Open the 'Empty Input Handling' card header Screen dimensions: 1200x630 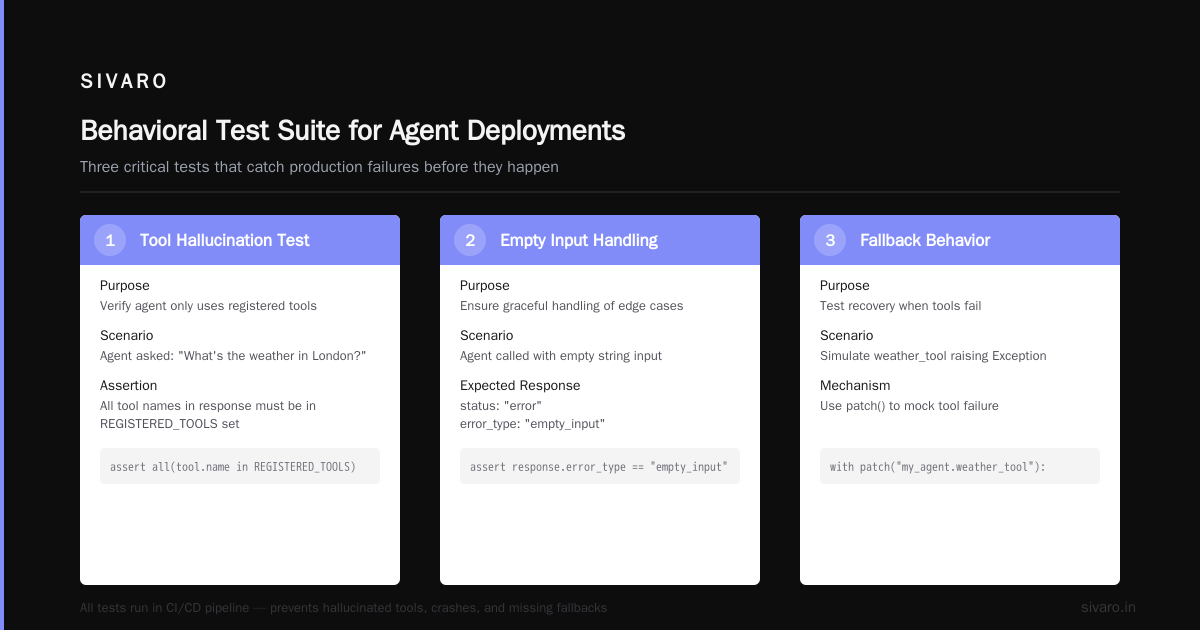(600, 240)
